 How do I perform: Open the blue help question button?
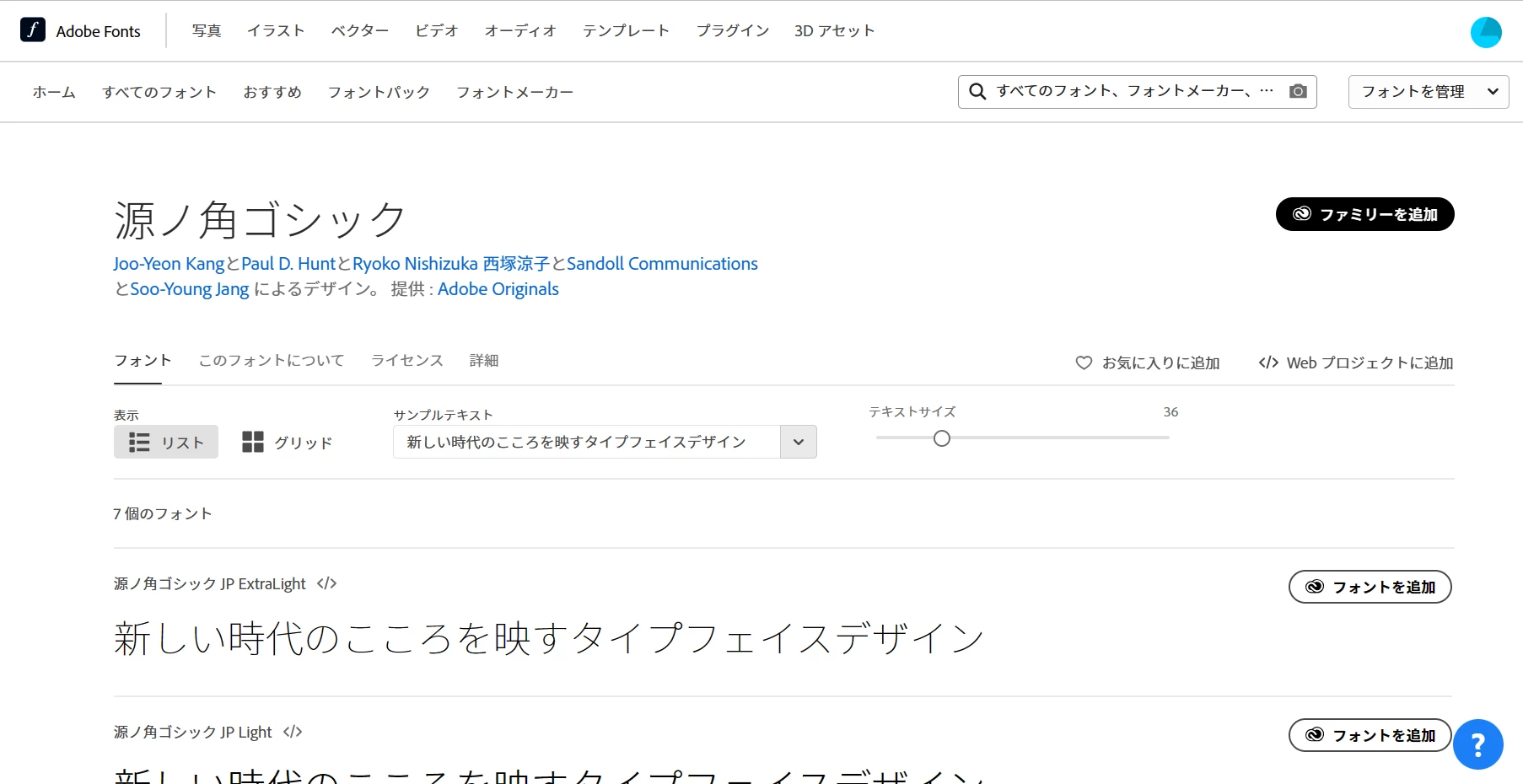point(1477,744)
